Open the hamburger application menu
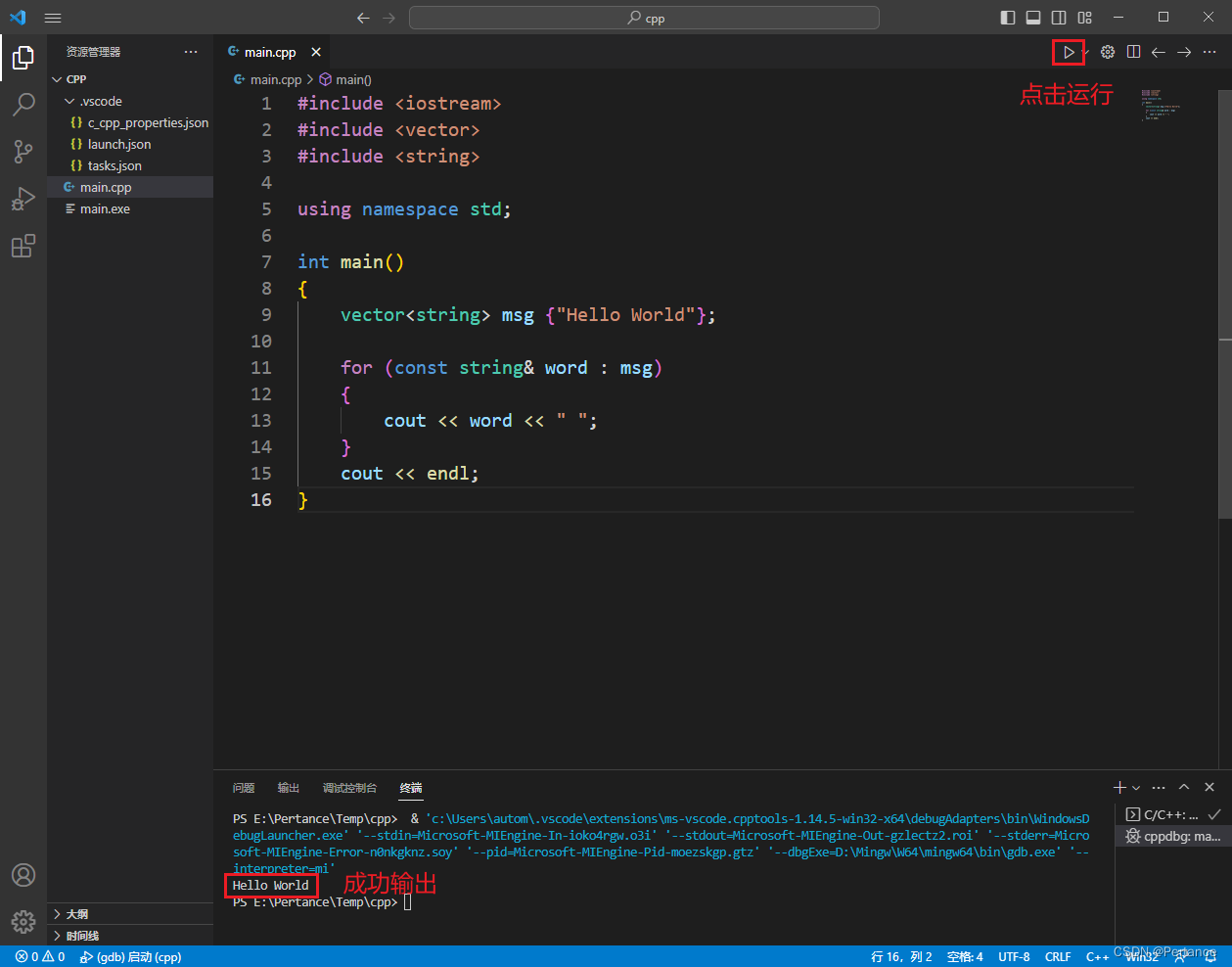This screenshot has height=967, width=1232. point(53,18)
